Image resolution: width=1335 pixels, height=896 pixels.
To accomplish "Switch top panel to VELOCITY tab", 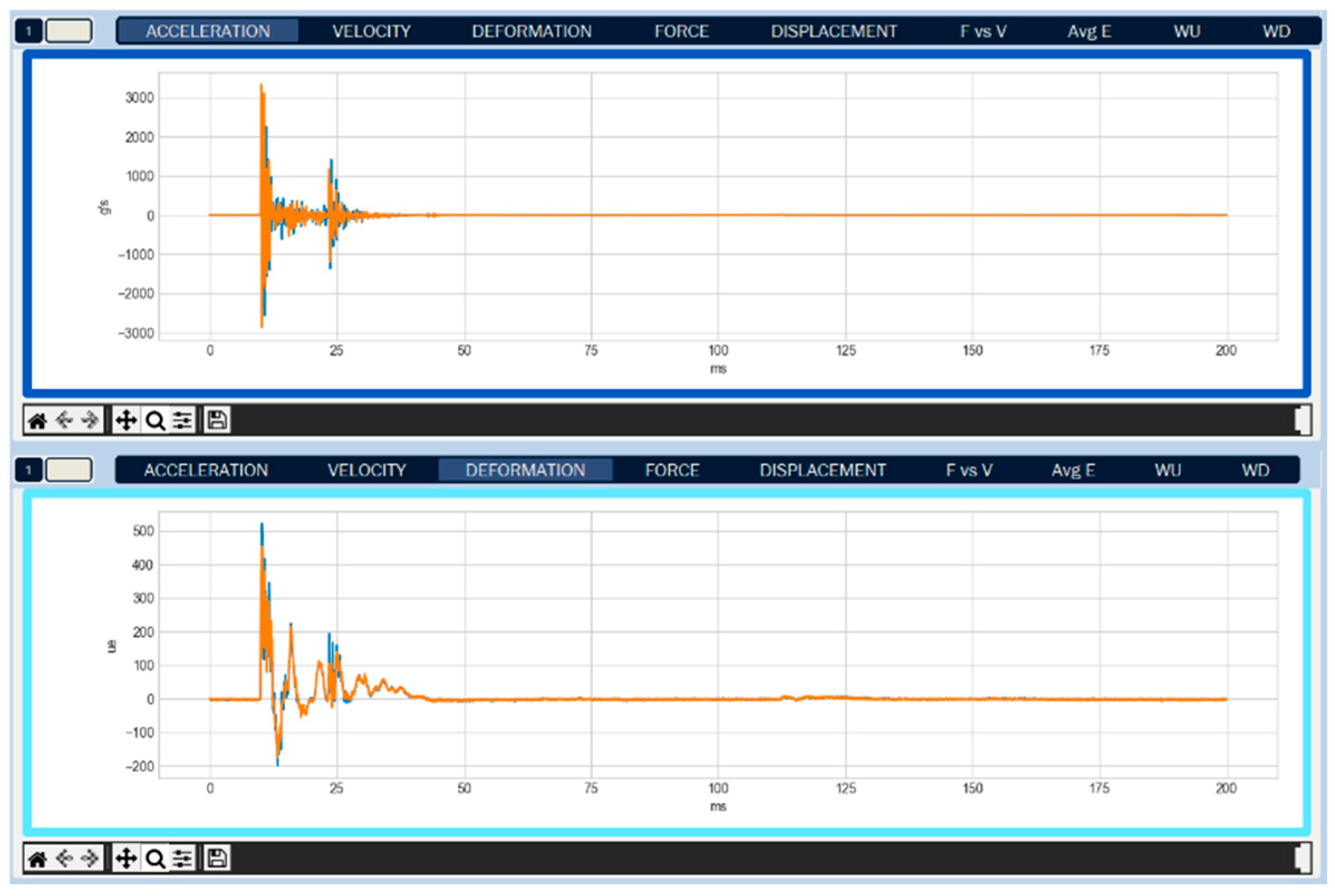I will point(371,31).
